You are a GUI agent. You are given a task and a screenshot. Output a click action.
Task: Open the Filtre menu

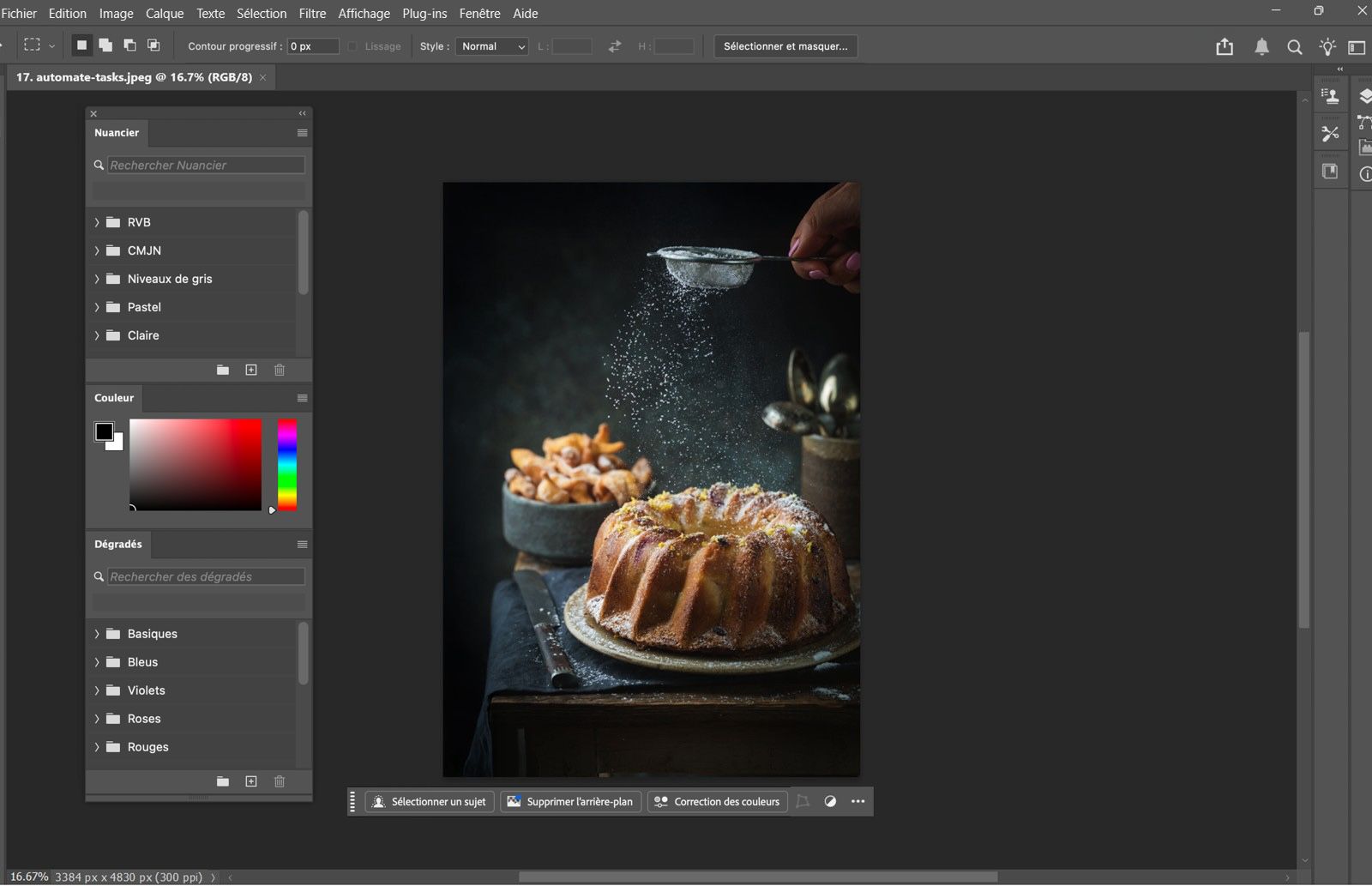(x=312, y=13)
